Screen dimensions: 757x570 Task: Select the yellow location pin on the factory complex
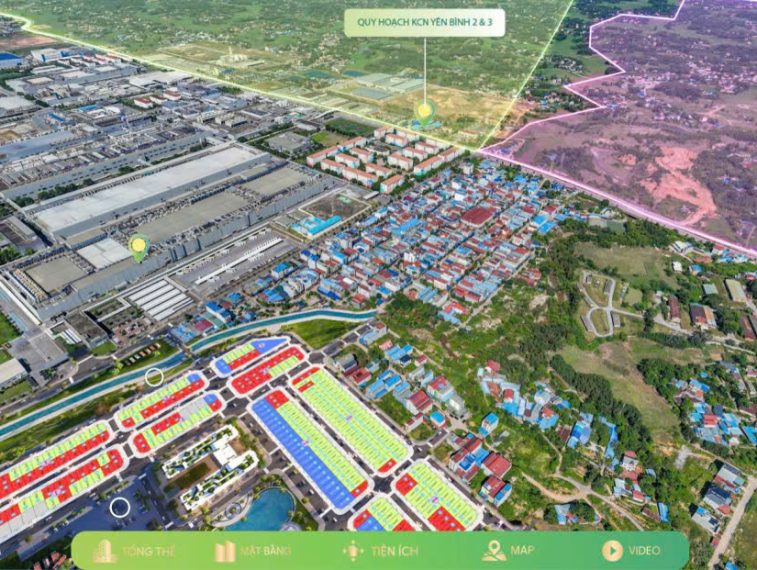138,246
